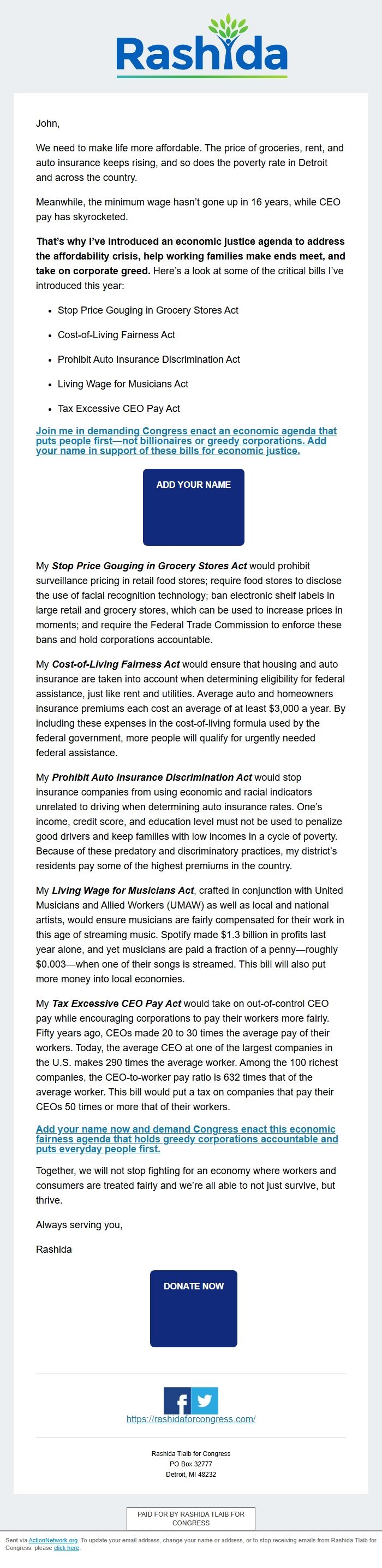Click the Rashida logo at the top
This screenshot has height=1568, width=382.
(x=201, y=54)
